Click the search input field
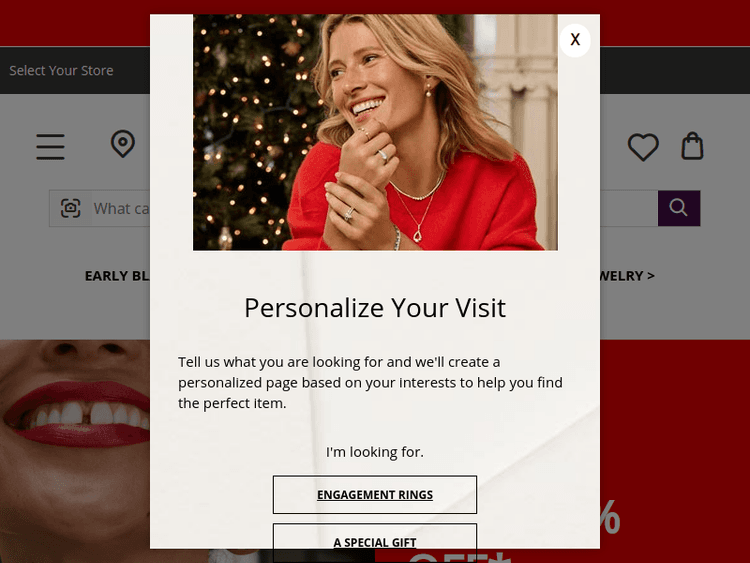The image size is (750, 563). [x=121, y=208]
